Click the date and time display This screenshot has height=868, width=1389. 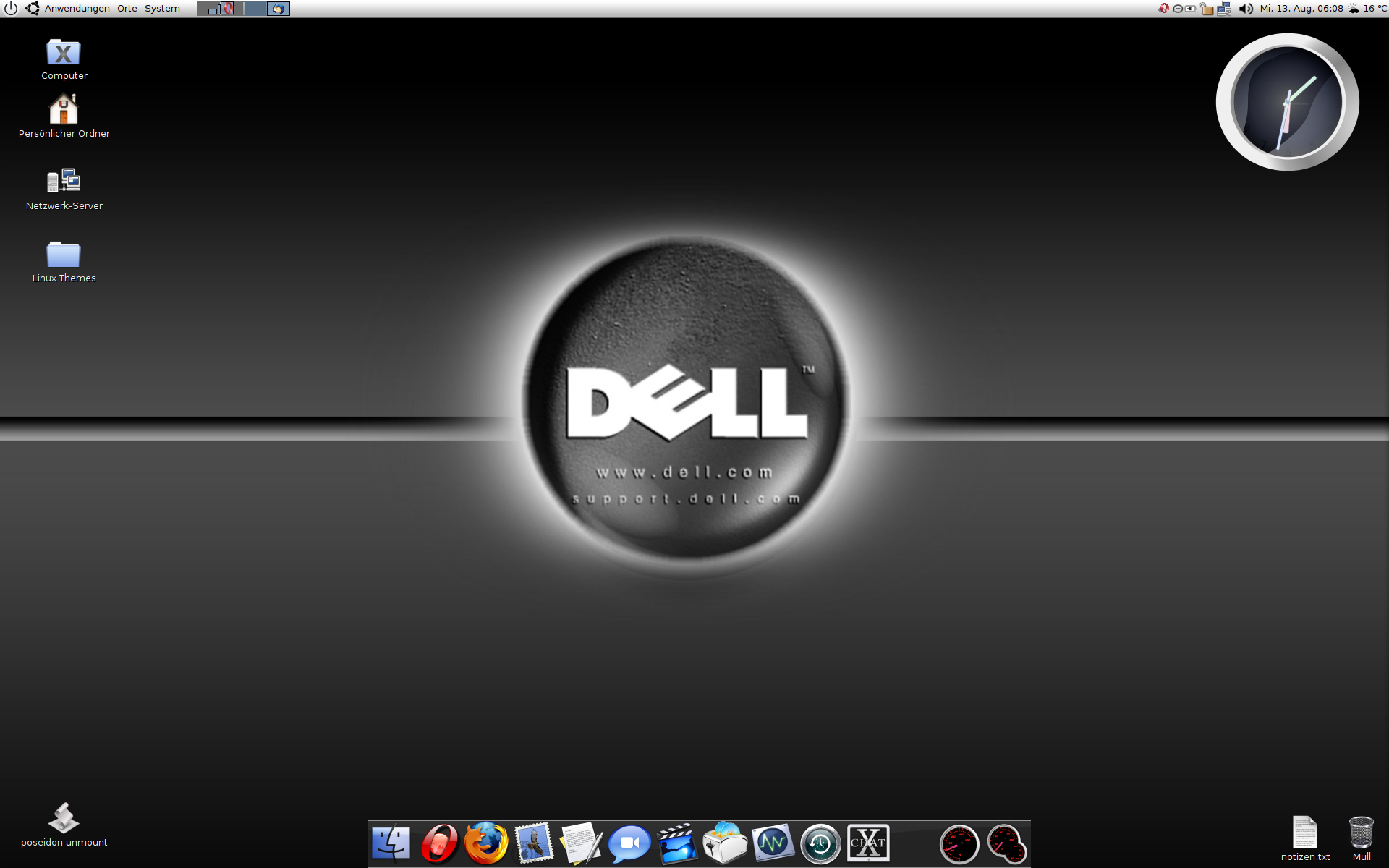(x=1301, y=9)
